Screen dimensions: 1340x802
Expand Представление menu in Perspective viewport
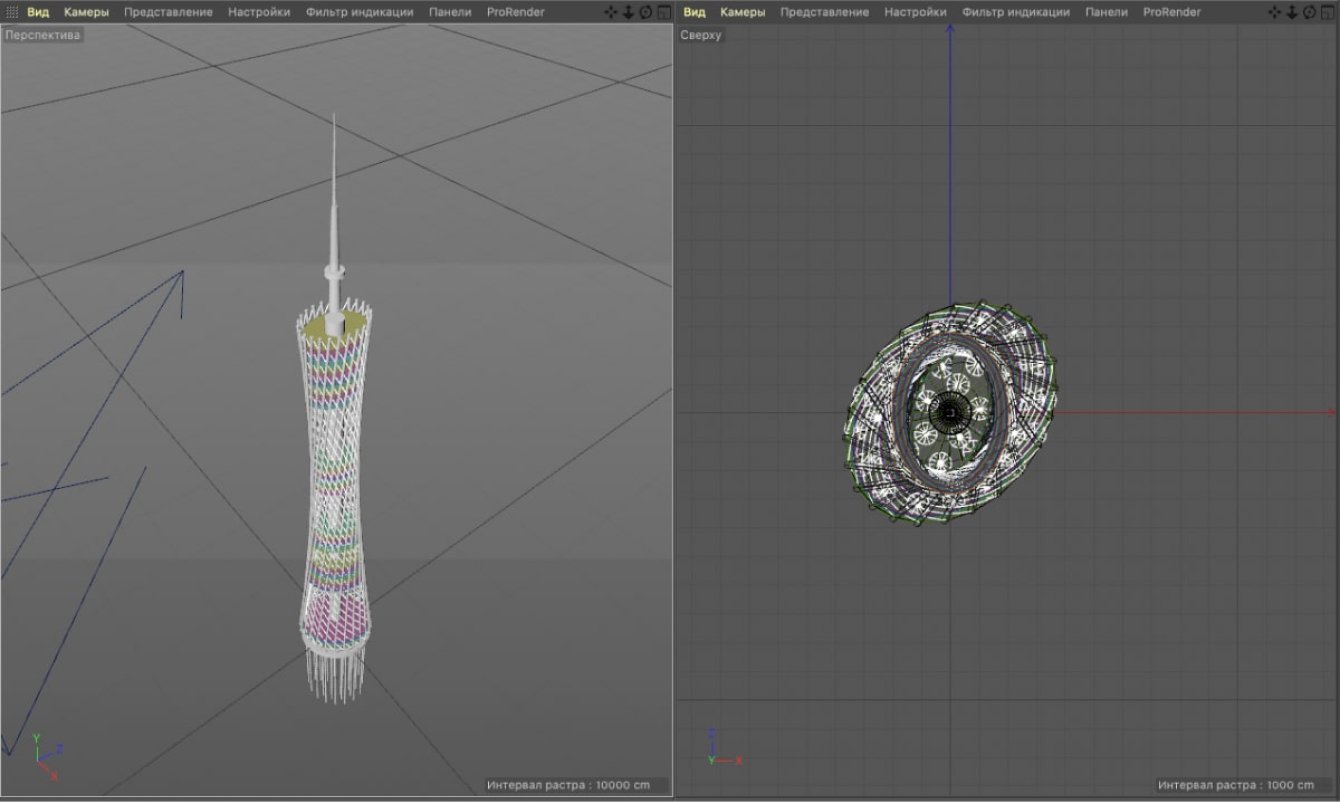pyautogui.click(x=168, y=12)
